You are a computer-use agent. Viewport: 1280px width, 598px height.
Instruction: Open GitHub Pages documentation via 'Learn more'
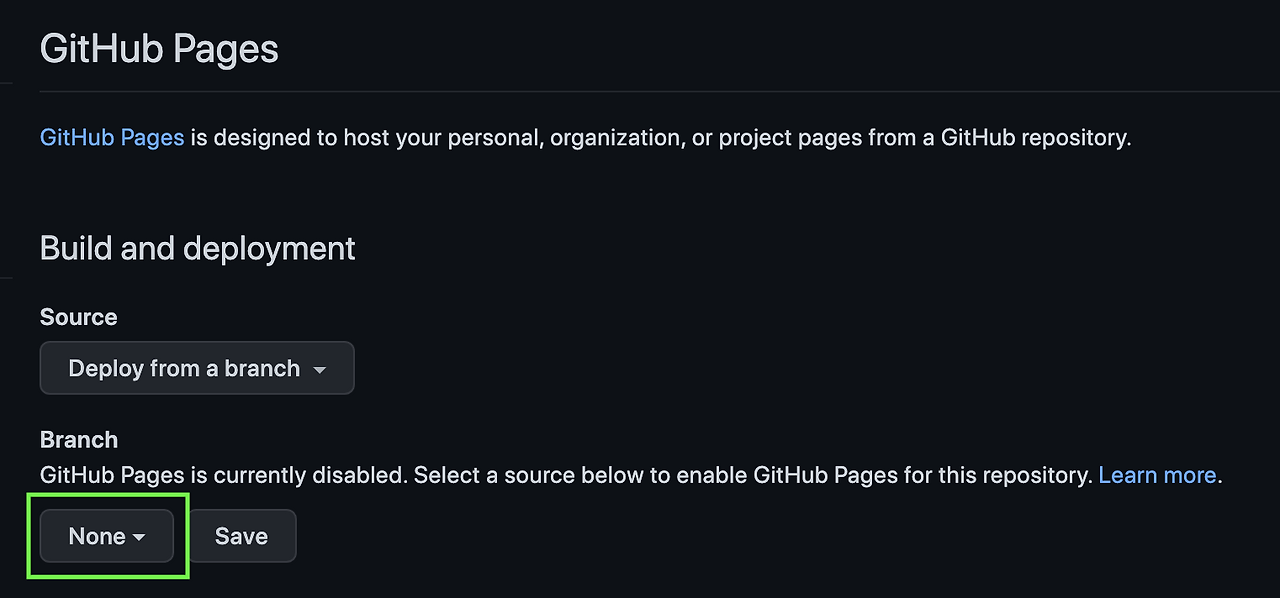(x=1157, y=475)
